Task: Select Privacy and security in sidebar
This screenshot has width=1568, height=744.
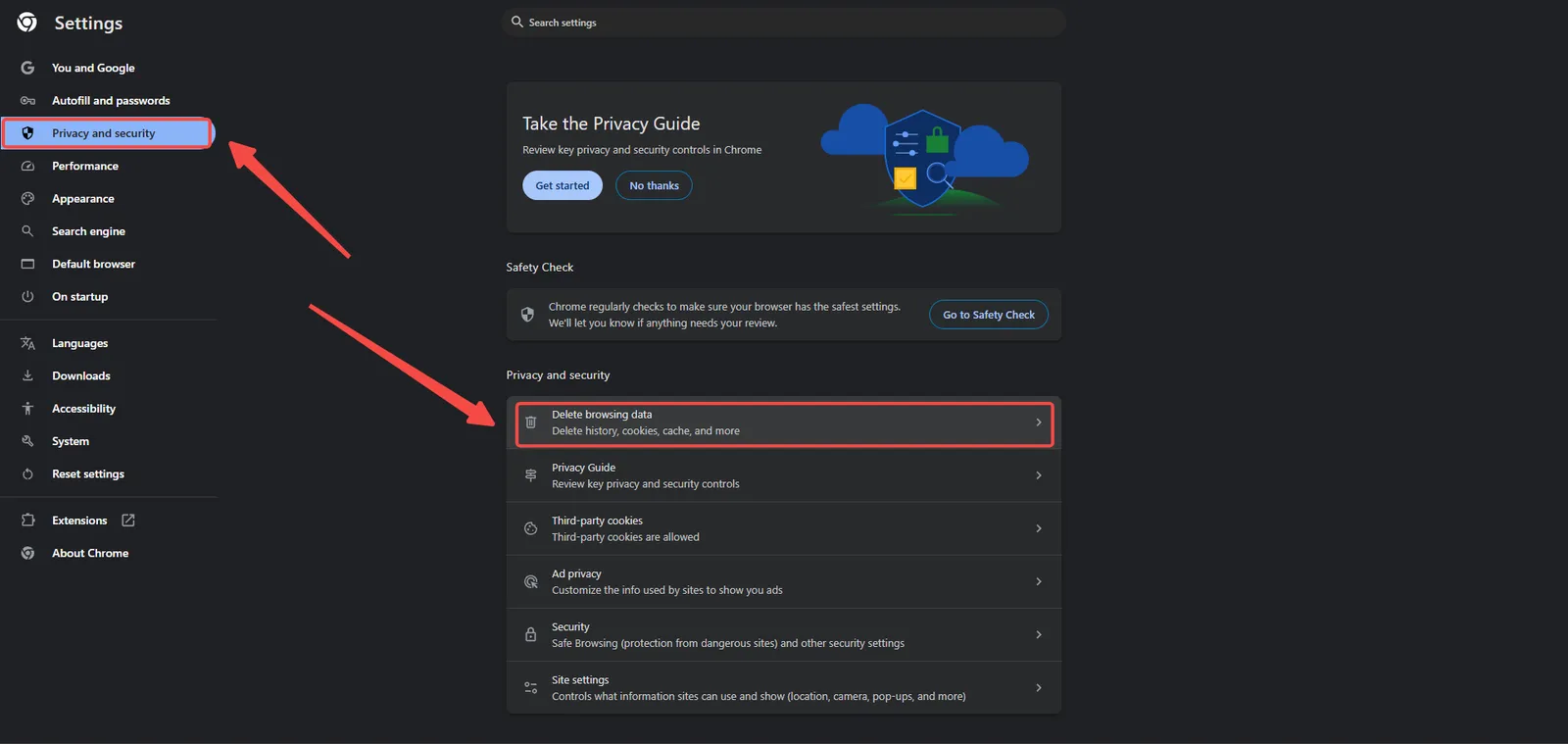Action: tap(103, 133)
